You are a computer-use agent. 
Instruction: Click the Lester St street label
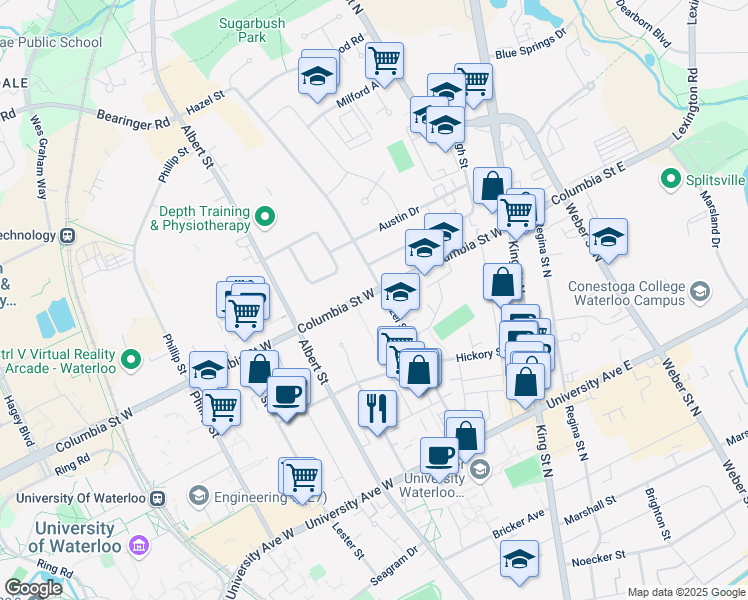tap(348, 541)
